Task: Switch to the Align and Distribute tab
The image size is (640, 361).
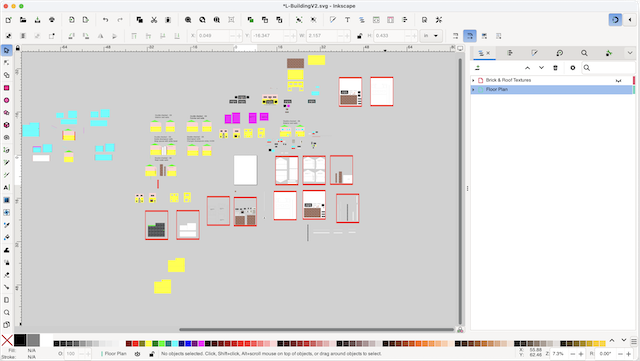Action: click(510, 53)
